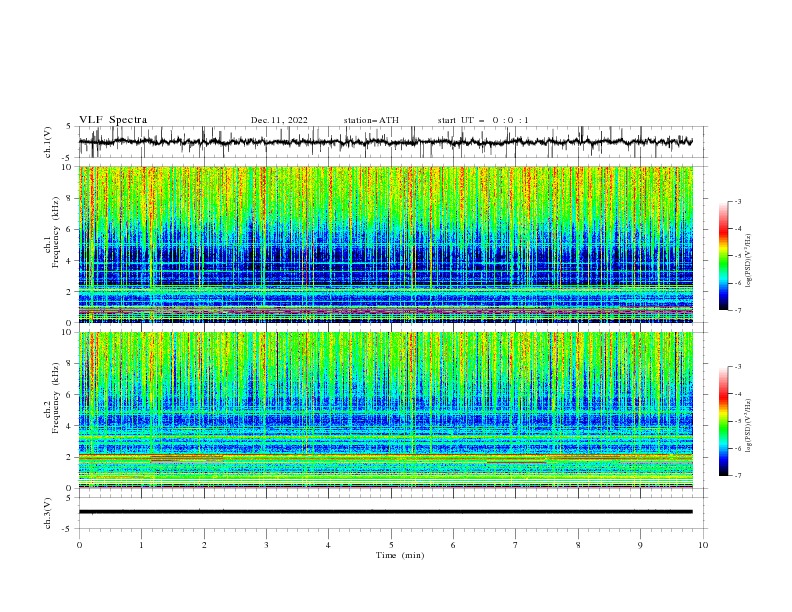Image resolution: width=792 pixels, height=612 pixels.
Task: Click the ch.2 spectrogram color bar
Action: tap(723, 421)
